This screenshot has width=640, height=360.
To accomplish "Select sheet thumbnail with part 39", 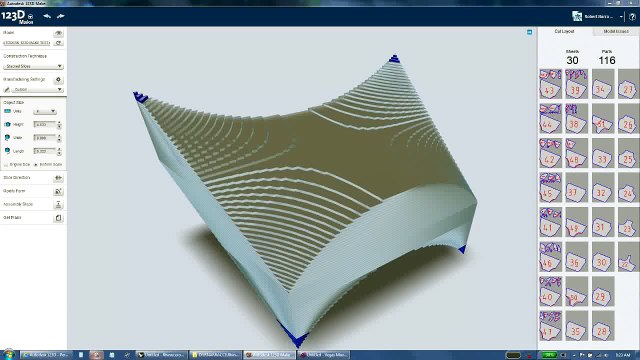I will [576, 84].
